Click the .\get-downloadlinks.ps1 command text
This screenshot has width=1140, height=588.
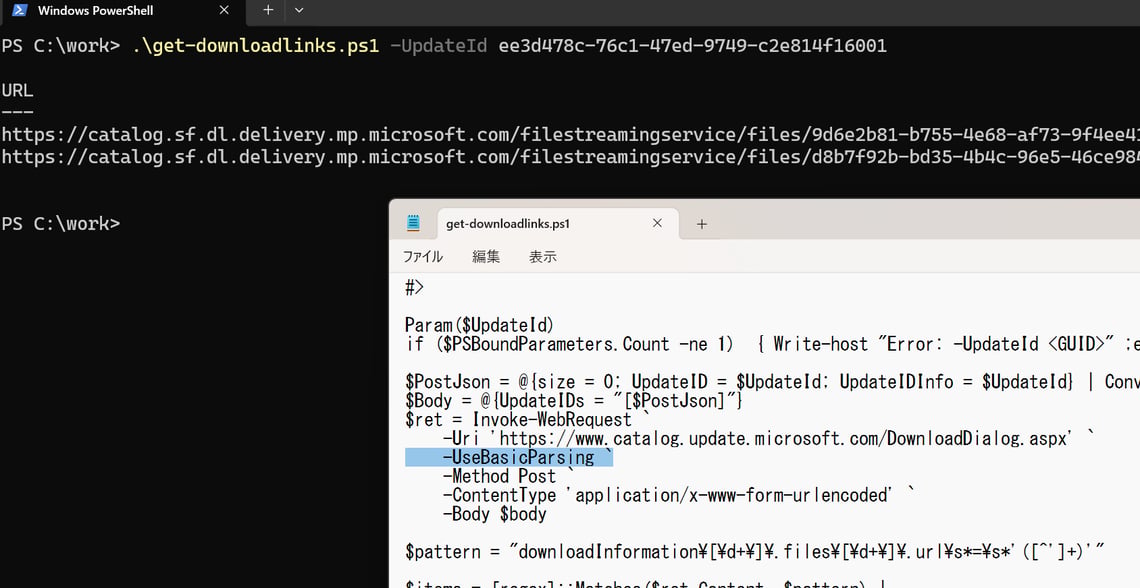[x=255, y=46]
